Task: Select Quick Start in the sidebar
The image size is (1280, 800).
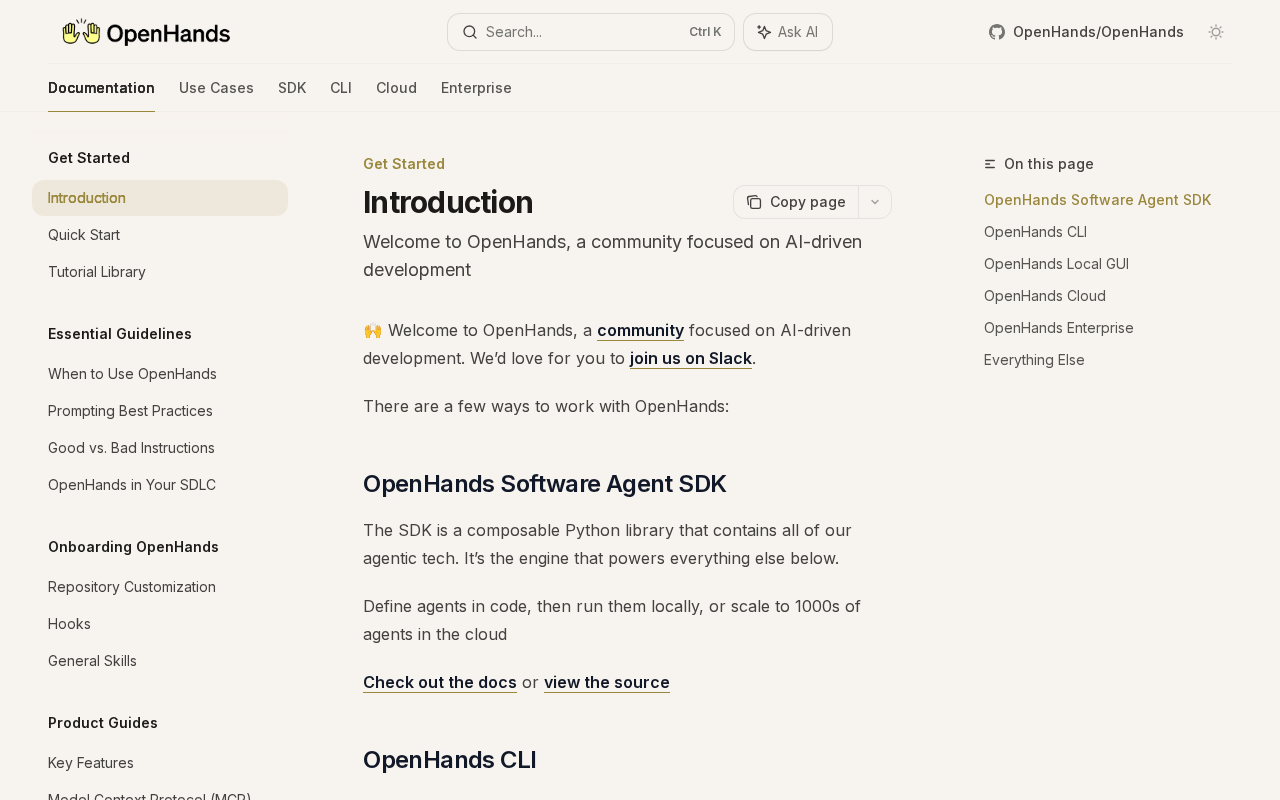Action: (x=84, y=235)
